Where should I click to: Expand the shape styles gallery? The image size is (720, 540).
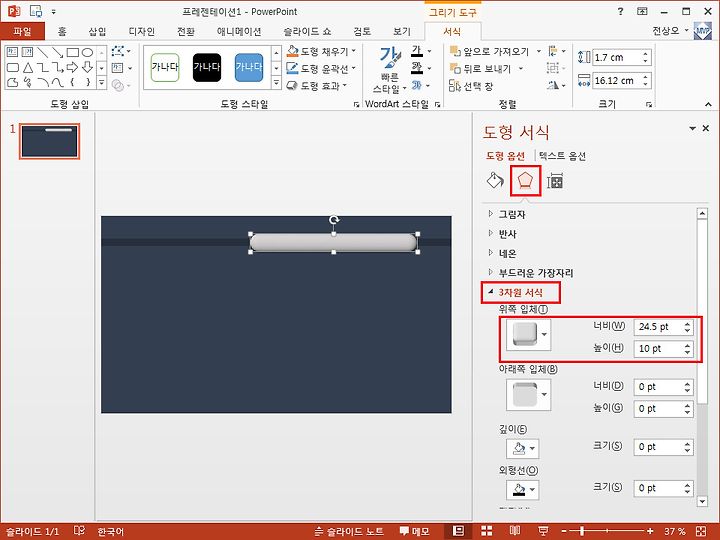(x=276, y=84)
